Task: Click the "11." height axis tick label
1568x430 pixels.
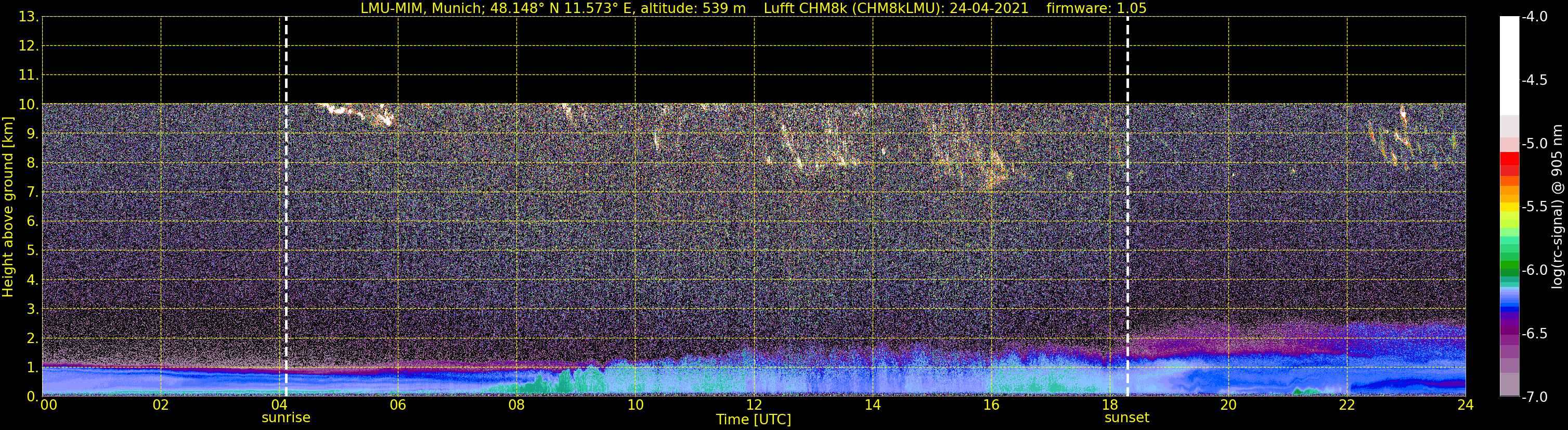Action: [29, 75]
